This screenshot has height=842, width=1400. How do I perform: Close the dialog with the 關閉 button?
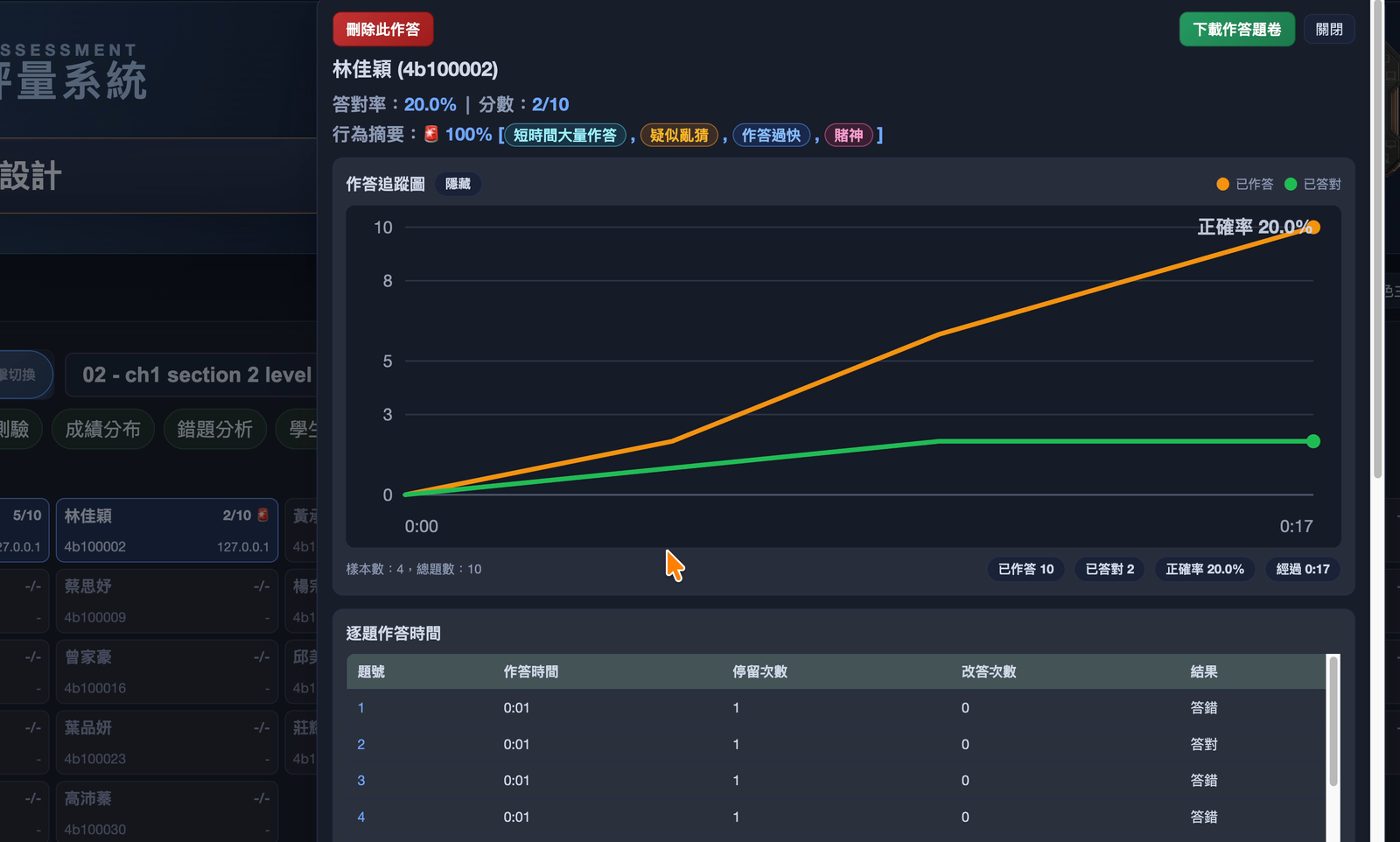(x=1329, y=30)
